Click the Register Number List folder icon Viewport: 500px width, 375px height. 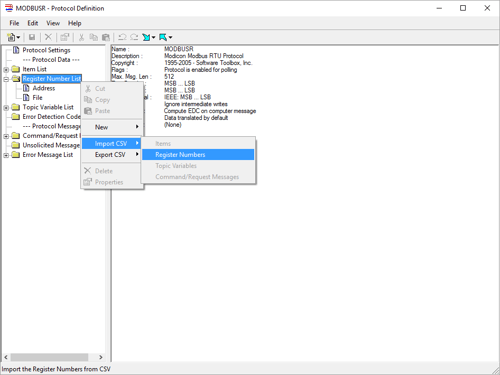[16, 79]
